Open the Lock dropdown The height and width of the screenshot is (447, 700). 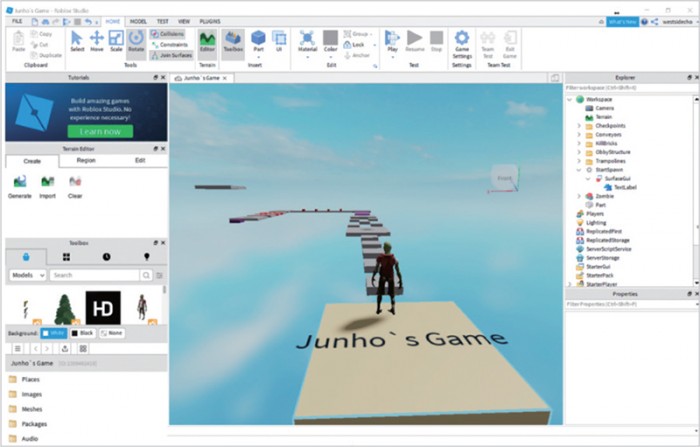[374, 45]
